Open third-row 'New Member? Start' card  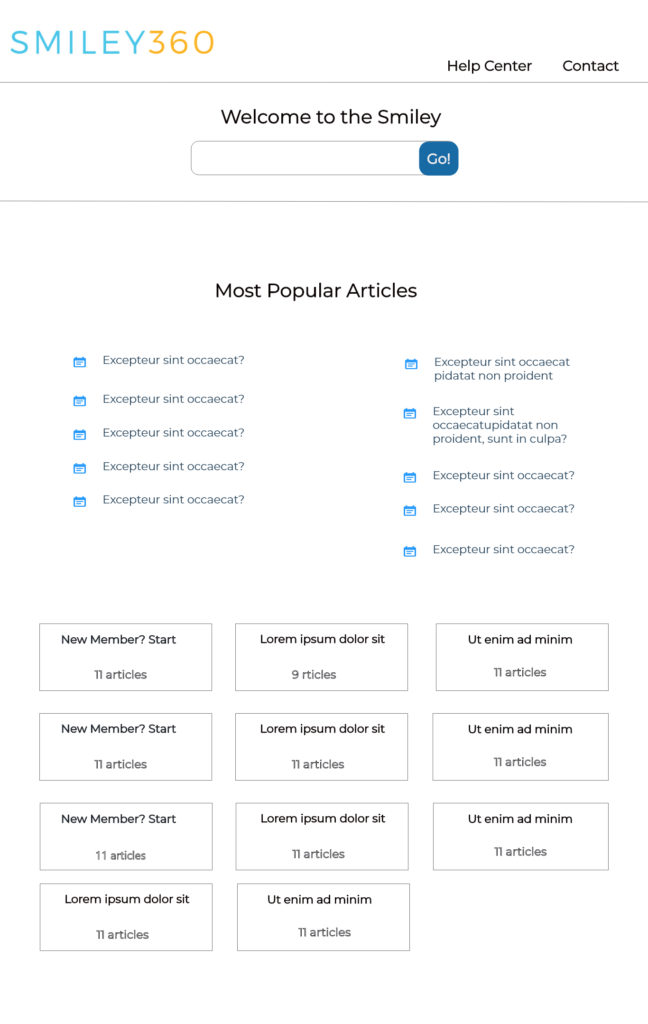tap(126, 837)
